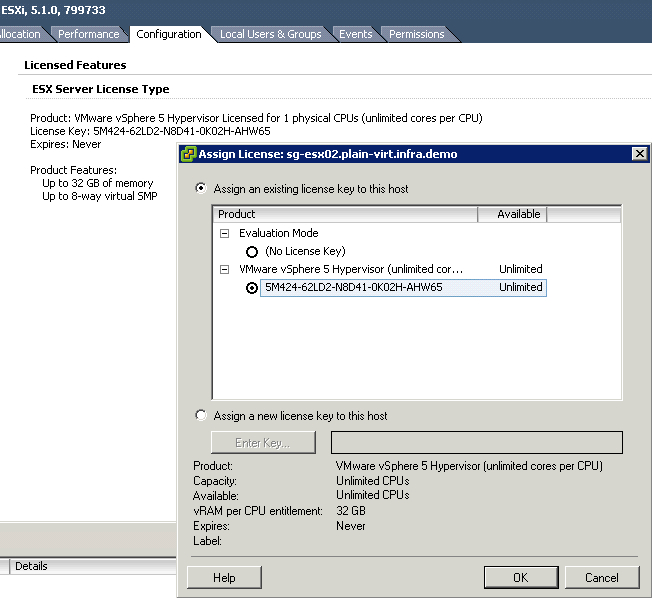Click the Enter Key... button

(x=263, y=442)
